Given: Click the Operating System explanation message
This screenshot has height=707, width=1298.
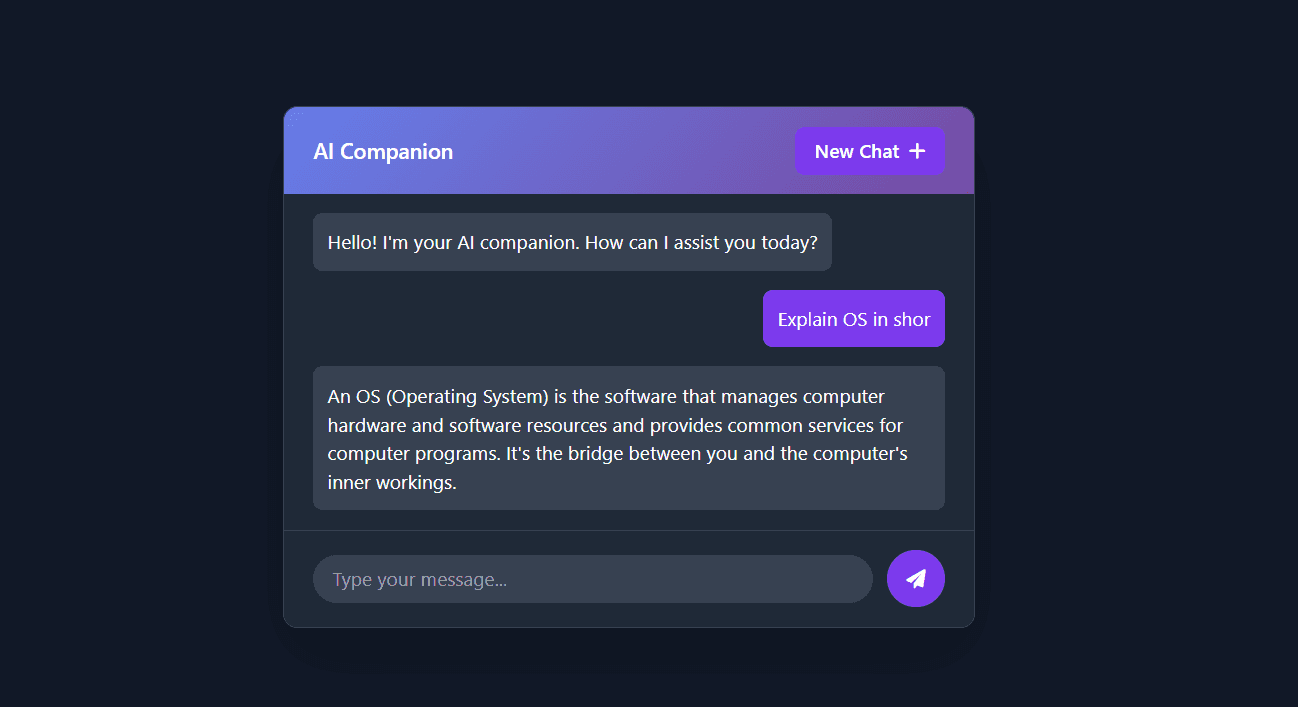Looking at the screenshot, I should click(x=629, y=438).
